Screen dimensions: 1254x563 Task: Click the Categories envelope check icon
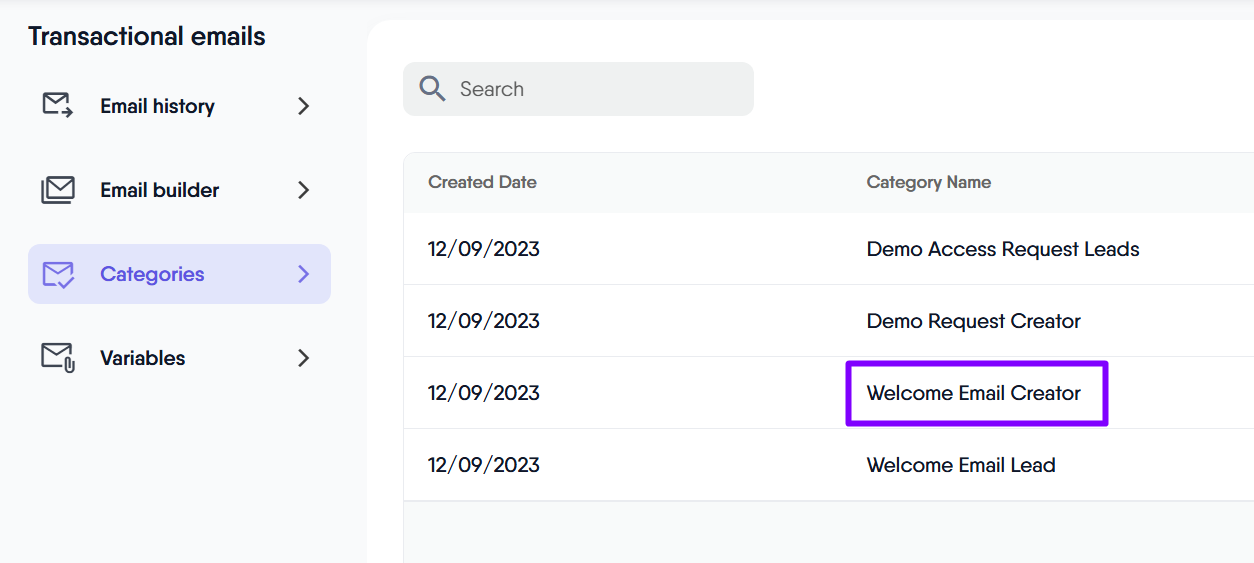click(57, 274)
